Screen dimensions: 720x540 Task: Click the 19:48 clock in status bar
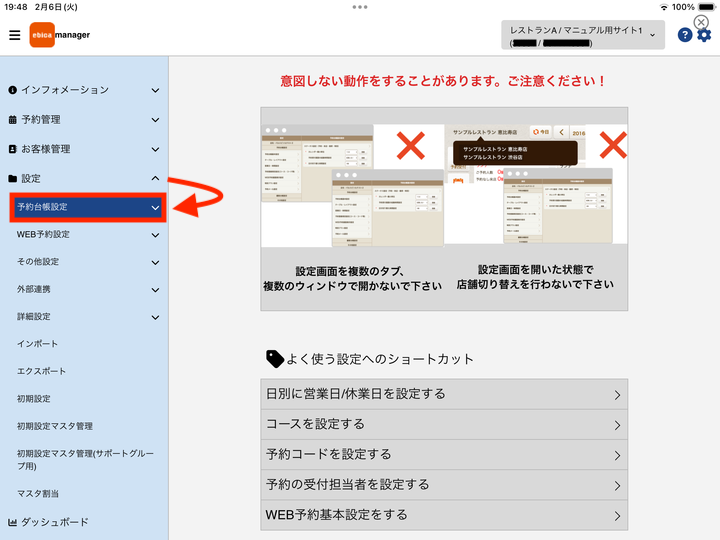pos(16,7)
